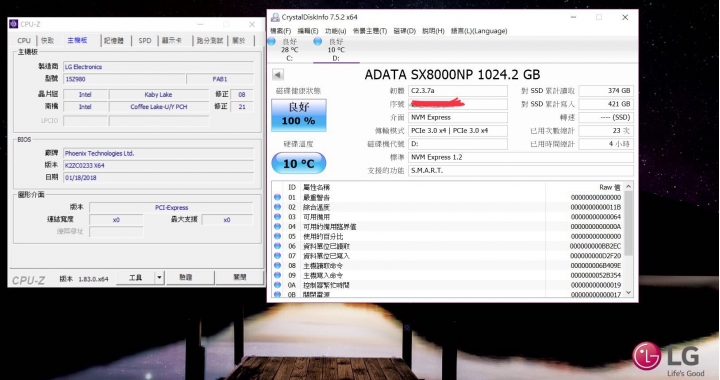This screenshot has width=720, height=380.
Task: Open the 記憶體 tab in CPU-Z
Action: click(114, 40)
